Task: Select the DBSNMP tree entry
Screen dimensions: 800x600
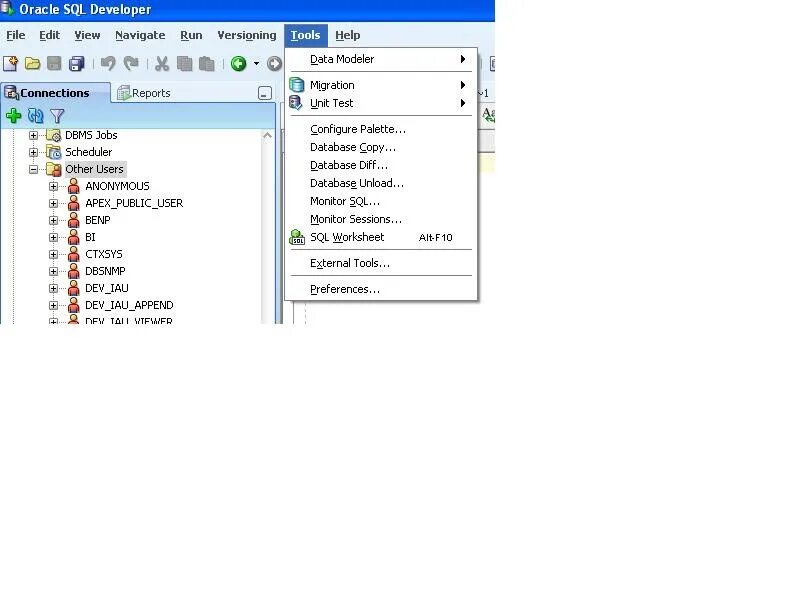Action: coord(105,271)
